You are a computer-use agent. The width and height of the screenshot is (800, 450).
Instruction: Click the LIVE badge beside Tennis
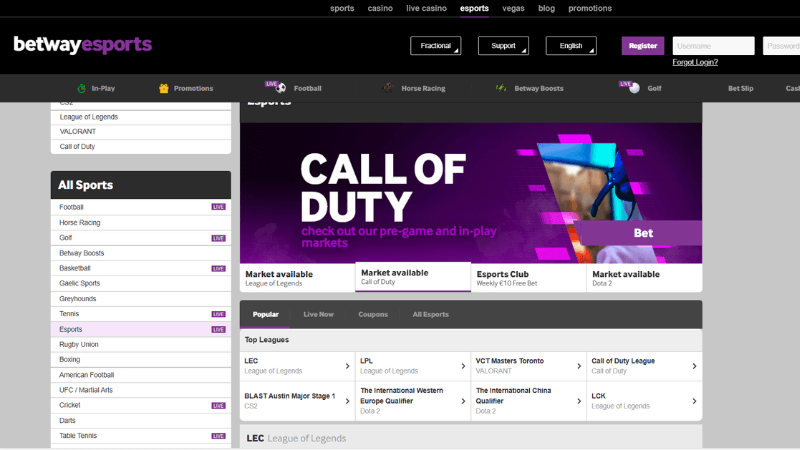pos(218,314)
